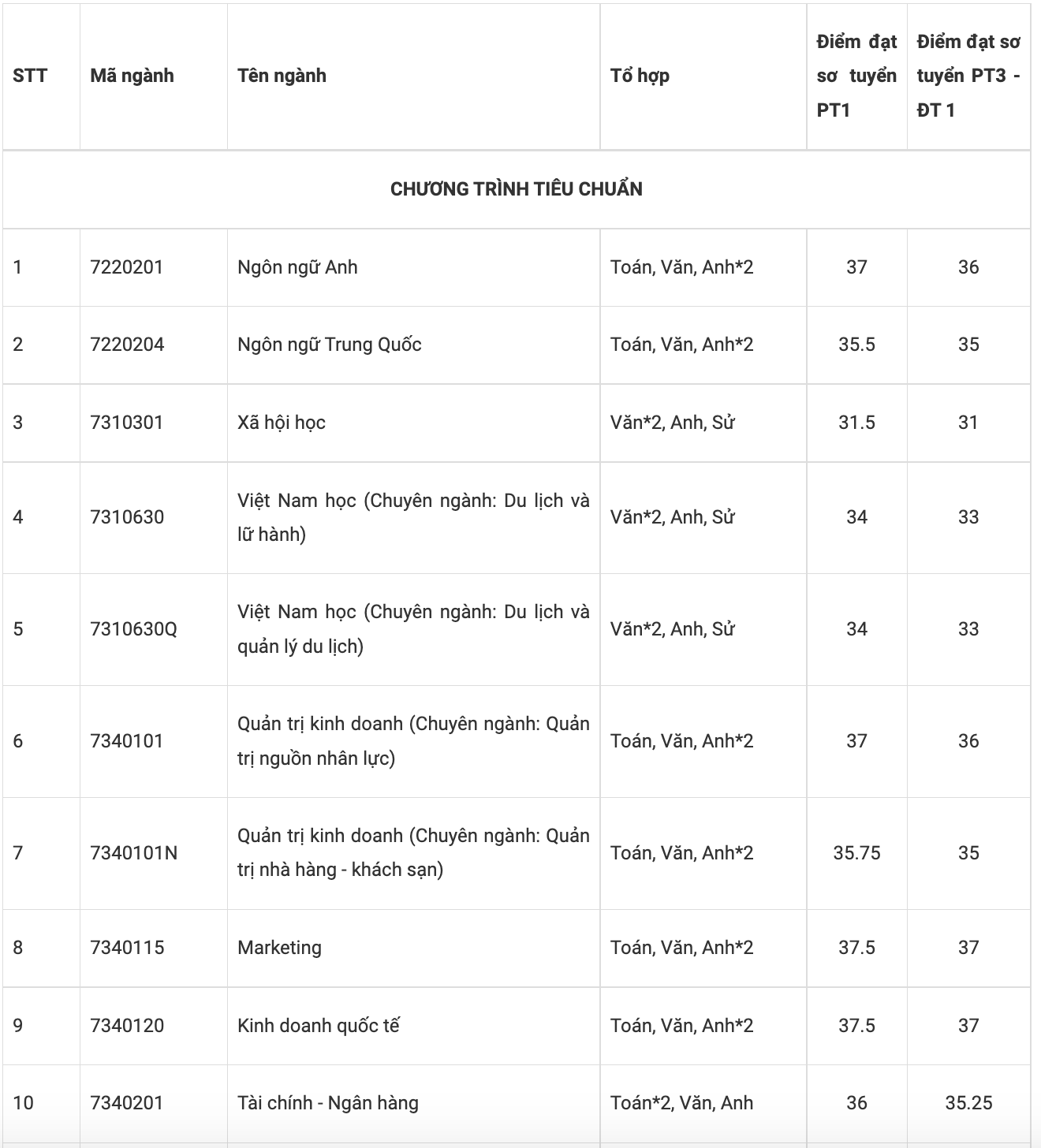Click the Marketing major name
Viewport: 1041px width, 1148px height.
point(279,948)
